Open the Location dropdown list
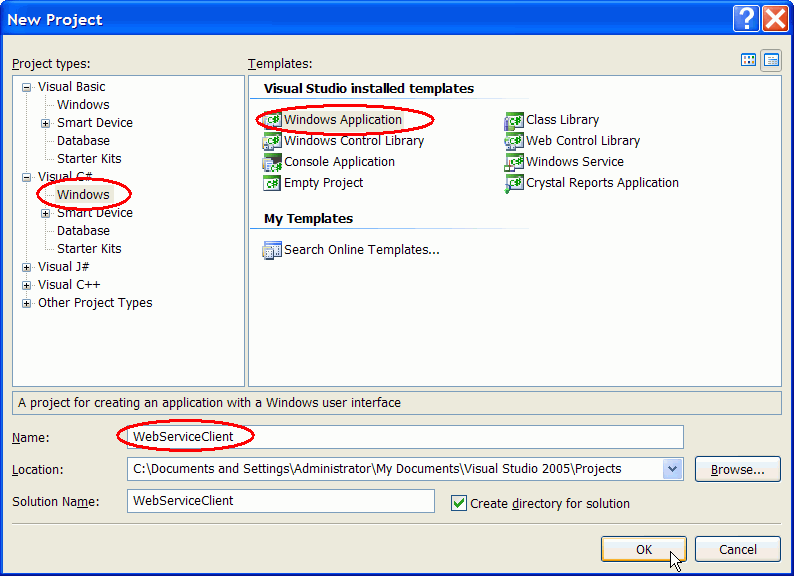Screen dimensions: 794x576 click(x=672, y=469)
